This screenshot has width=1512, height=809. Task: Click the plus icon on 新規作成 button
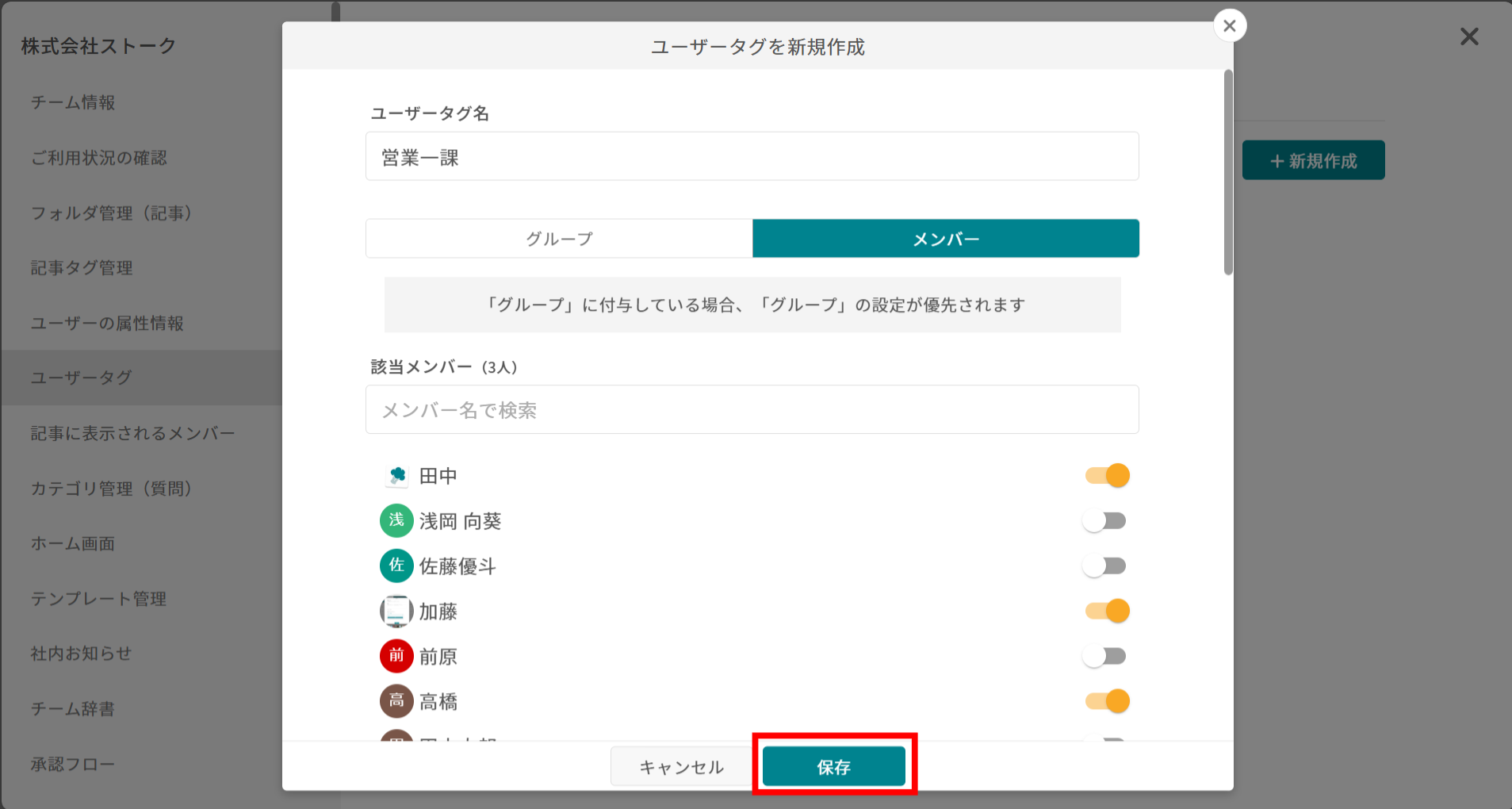pyautogui.click(x=1277, y=160)
